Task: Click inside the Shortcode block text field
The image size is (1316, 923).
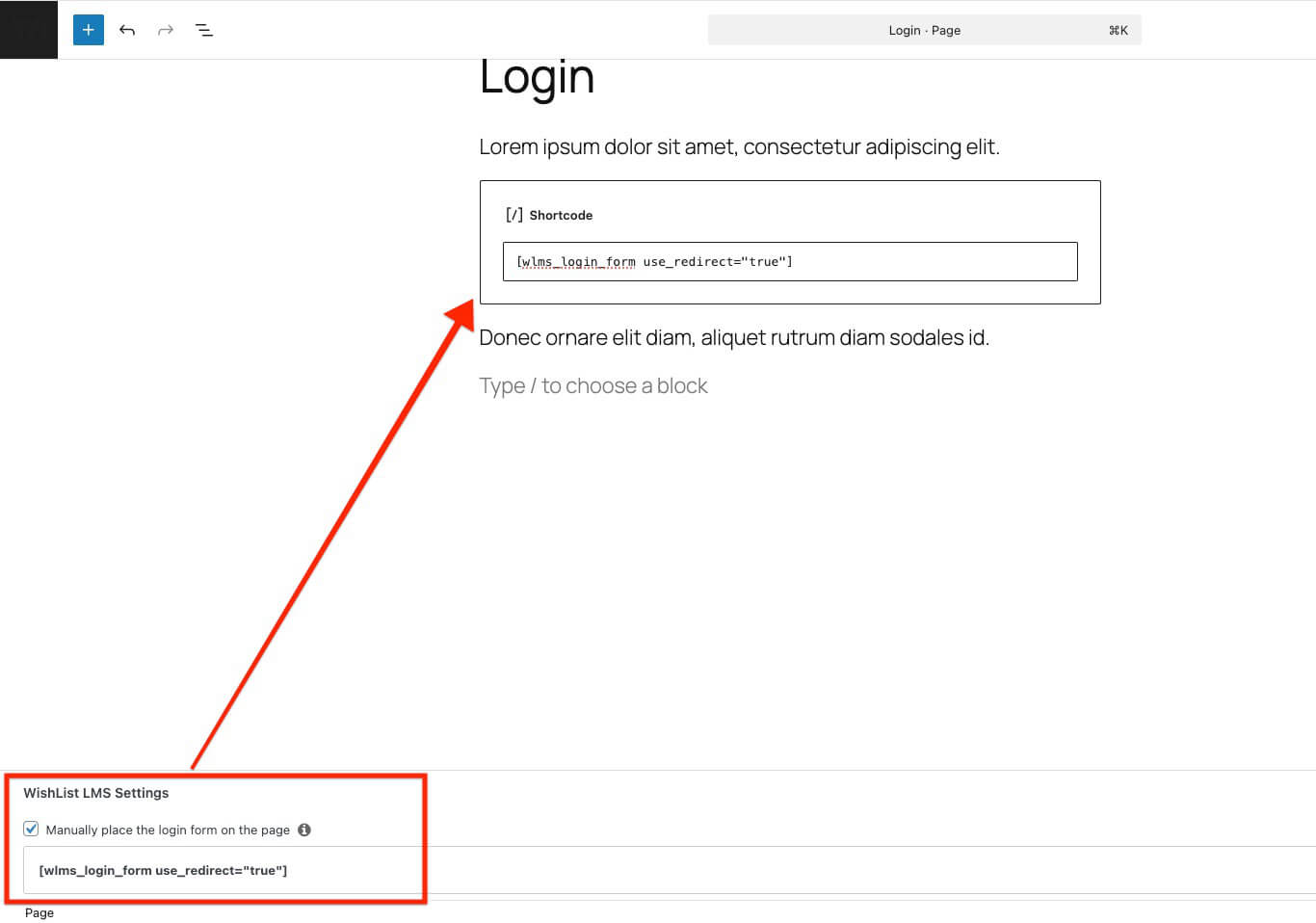Action: [x=790, y=261]
